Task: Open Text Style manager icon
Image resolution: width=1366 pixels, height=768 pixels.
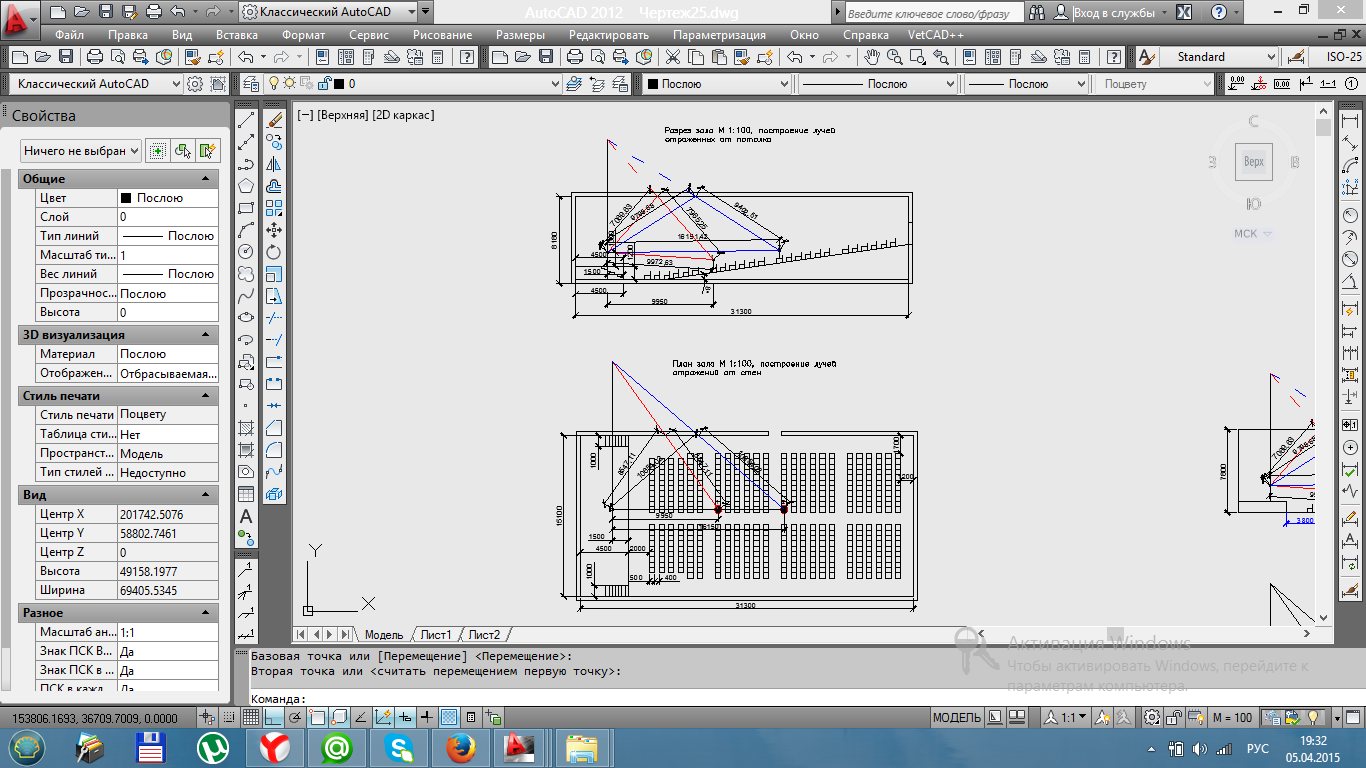Action: click(x=1148, y=57)
